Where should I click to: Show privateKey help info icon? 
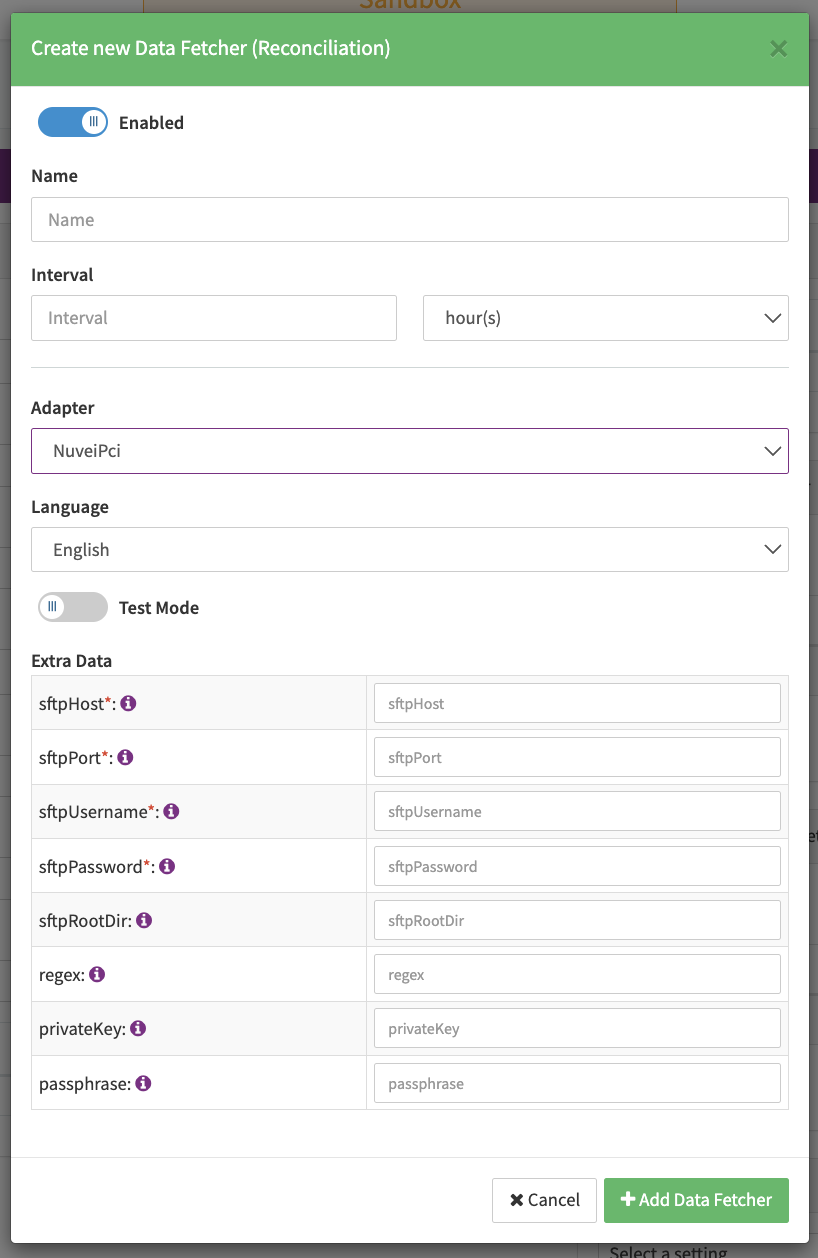pos(139,1028)
